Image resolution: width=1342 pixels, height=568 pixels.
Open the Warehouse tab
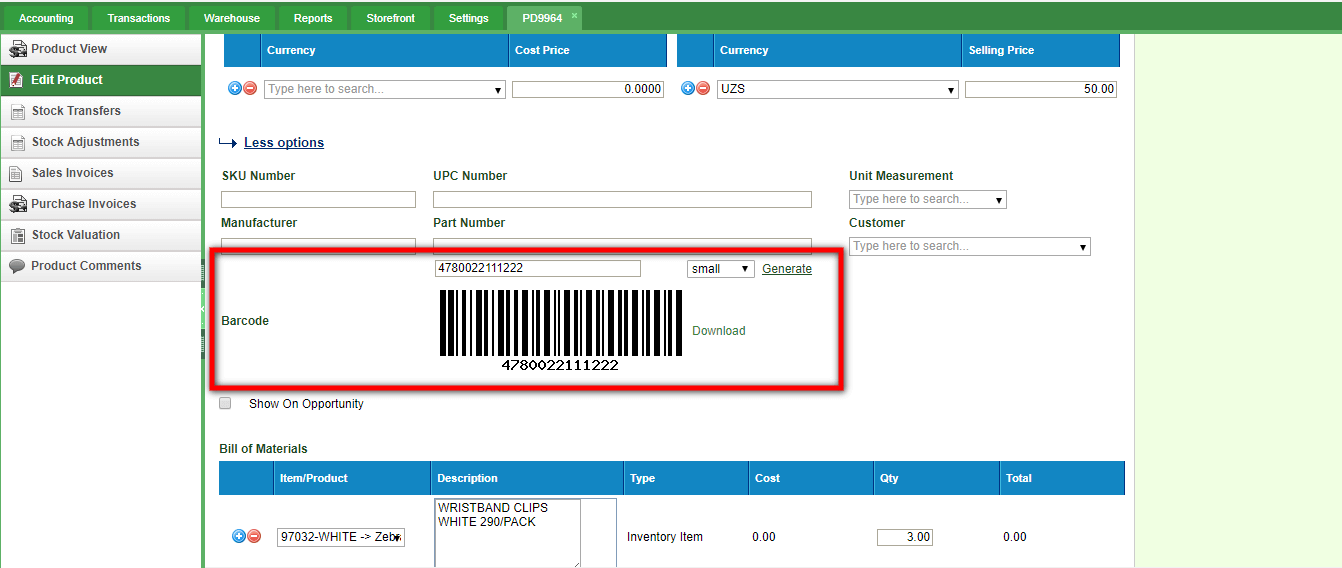coord(232,18)
